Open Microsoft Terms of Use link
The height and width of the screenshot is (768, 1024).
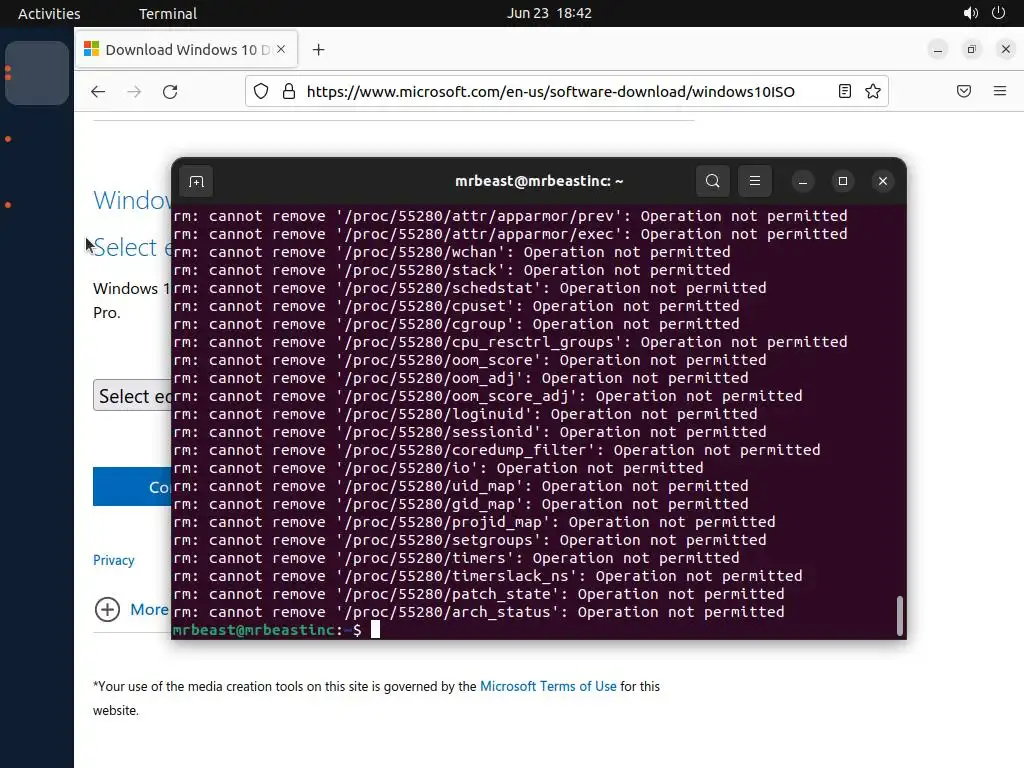[548, 686]
